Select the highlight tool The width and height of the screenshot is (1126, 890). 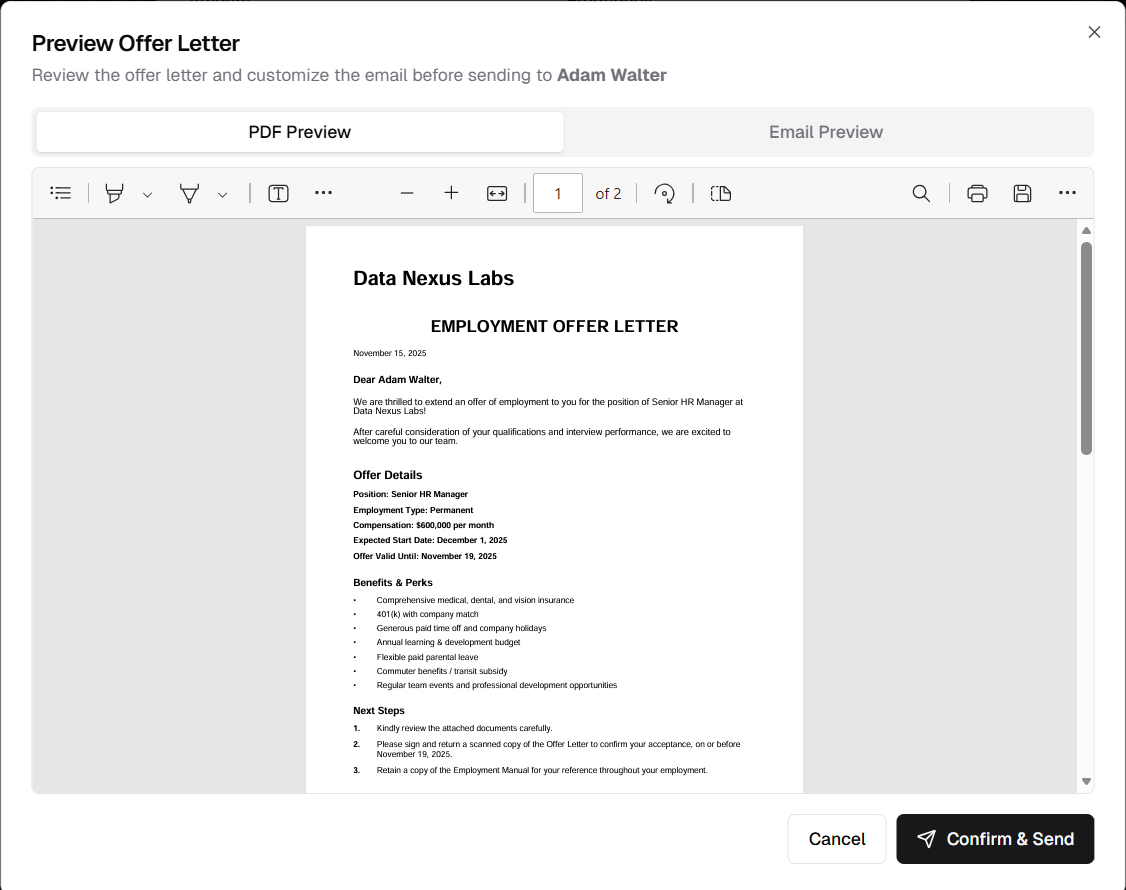click(115, 193)
